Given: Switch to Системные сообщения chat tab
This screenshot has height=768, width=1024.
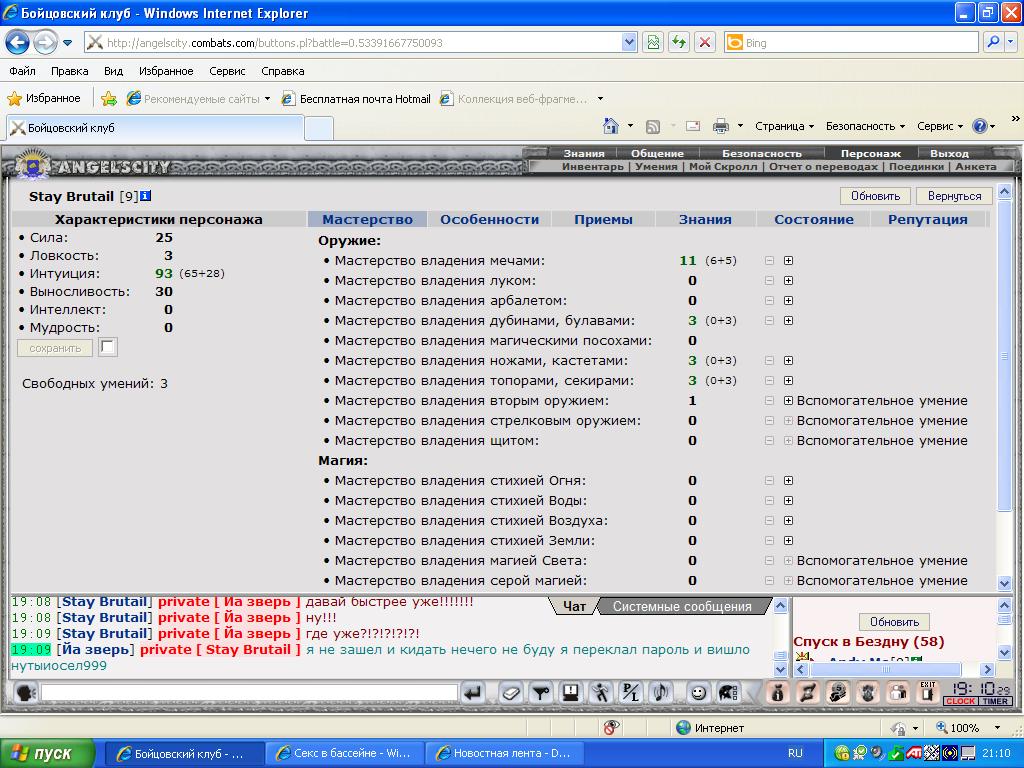Looking at the screenshot, I should (682, 607).
